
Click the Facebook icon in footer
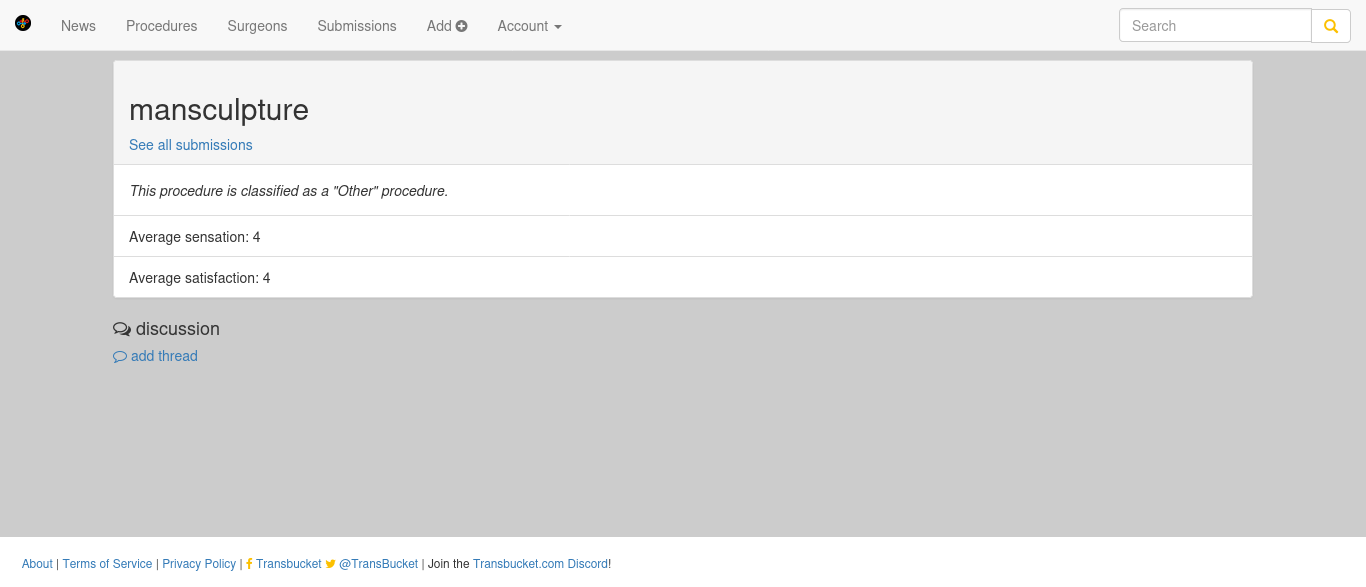[x=249, y=564]
